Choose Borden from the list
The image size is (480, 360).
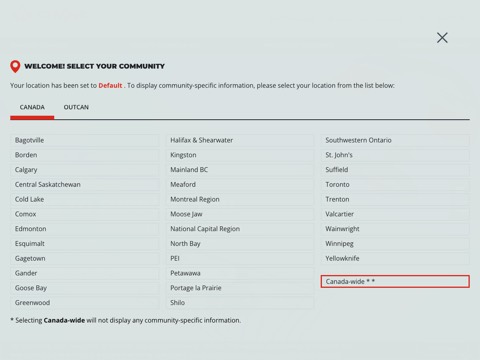point(85,155)
